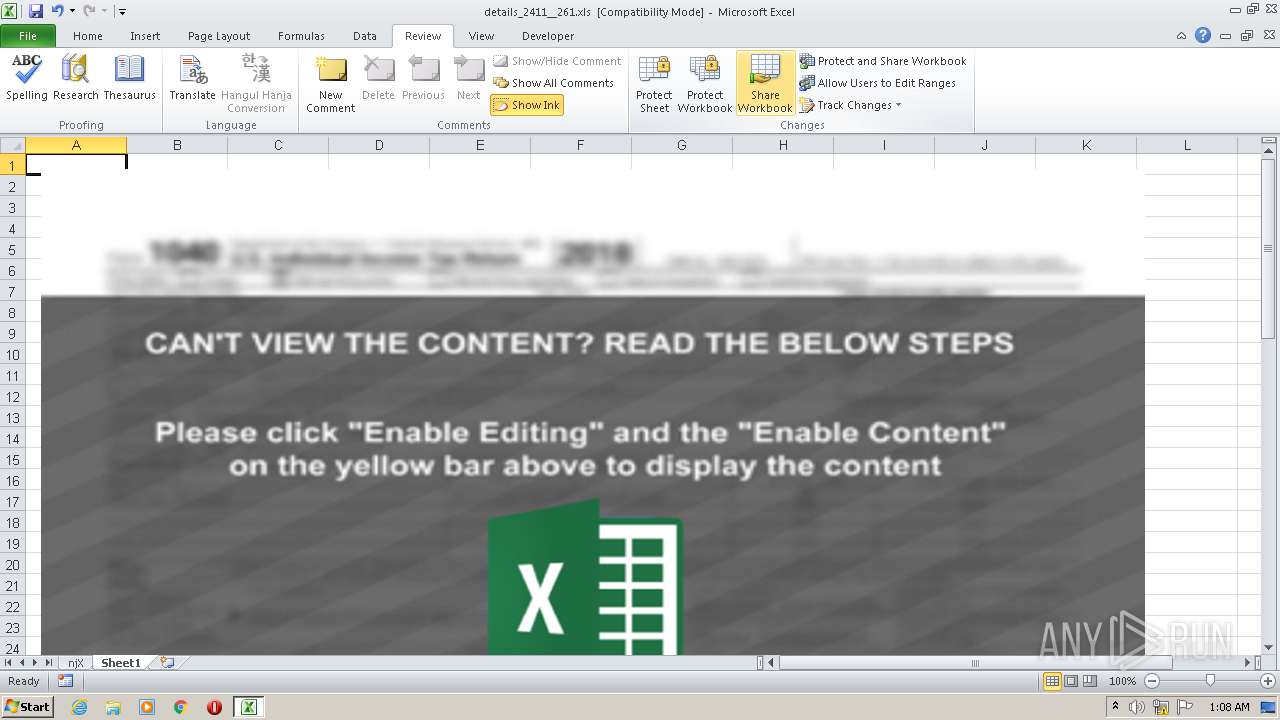The image size is (1280, 720).
Task: Toggle Show All Comments
Action: coord(554,83)
